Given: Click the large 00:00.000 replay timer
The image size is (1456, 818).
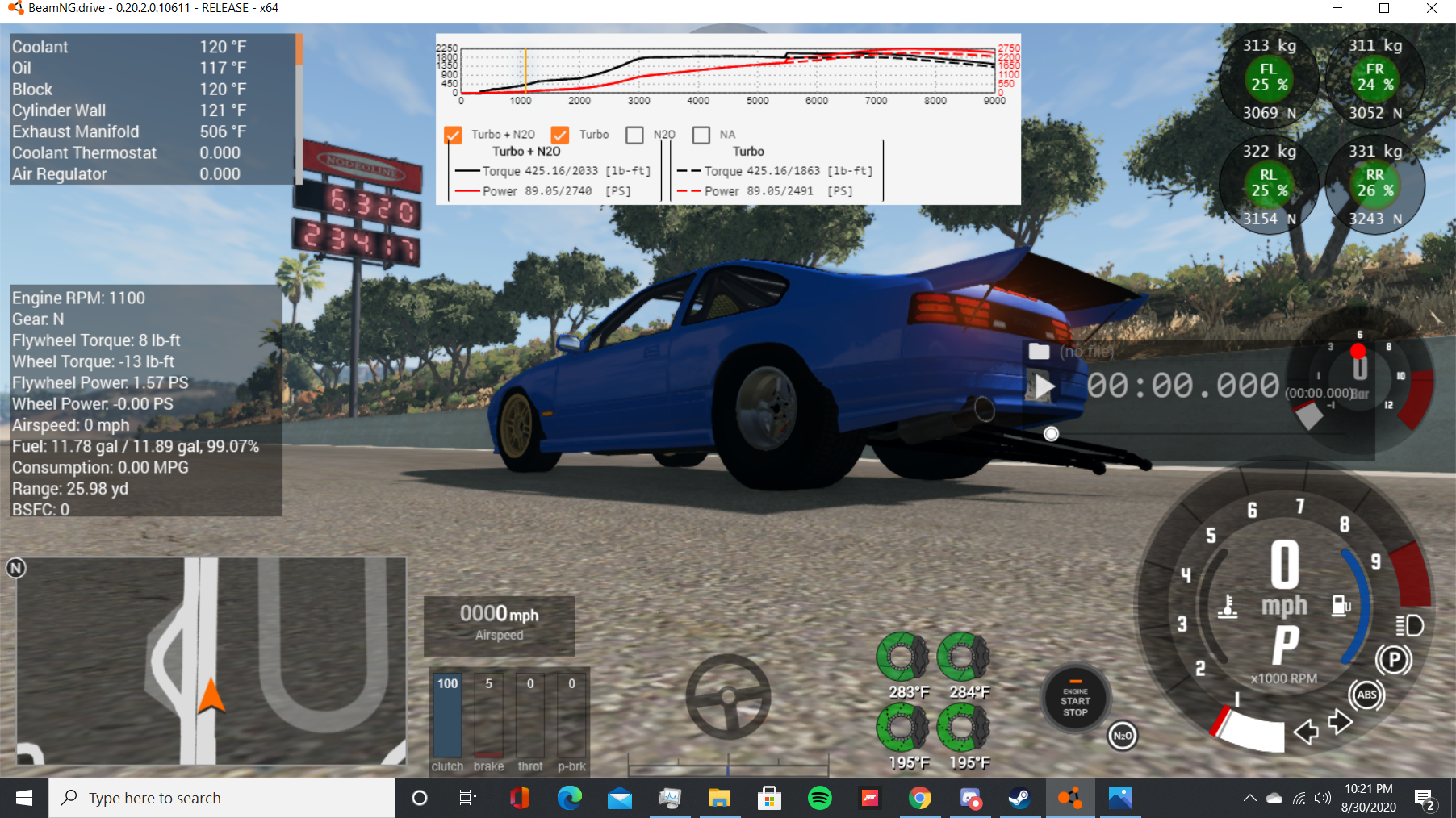Looking at the screenshot, I should point(1183,386).
